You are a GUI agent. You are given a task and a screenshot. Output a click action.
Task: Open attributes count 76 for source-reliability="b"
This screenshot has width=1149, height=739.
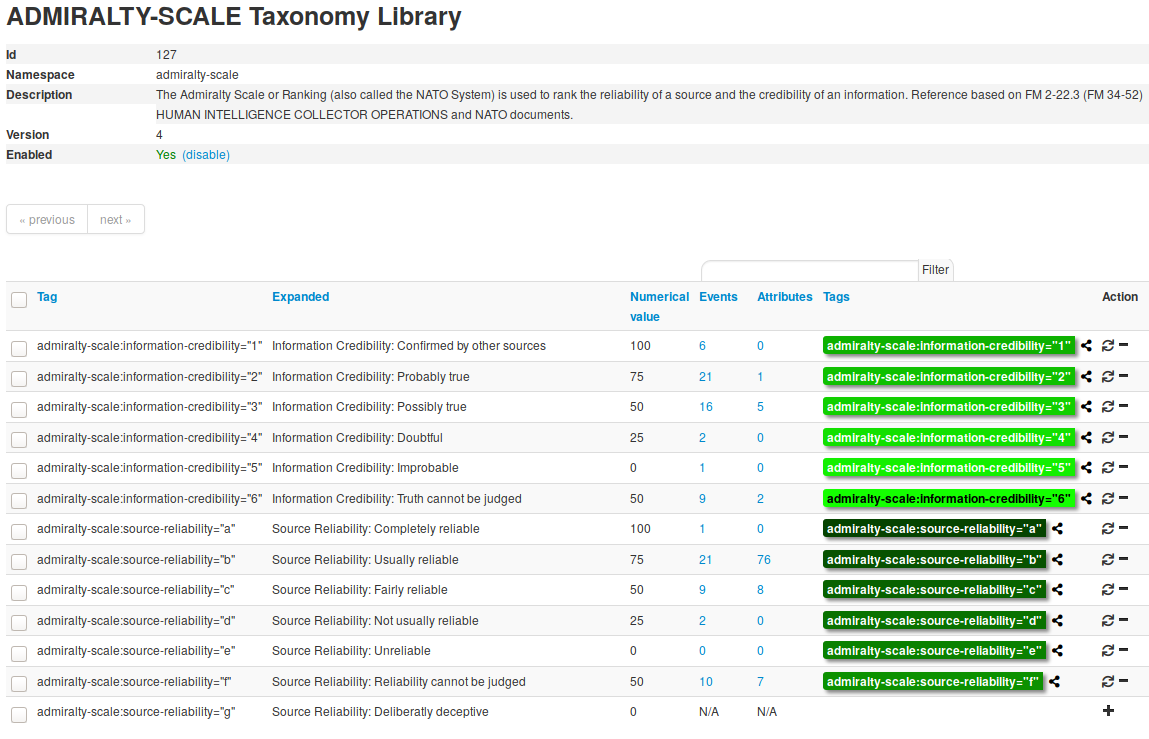tap(764, 559)
